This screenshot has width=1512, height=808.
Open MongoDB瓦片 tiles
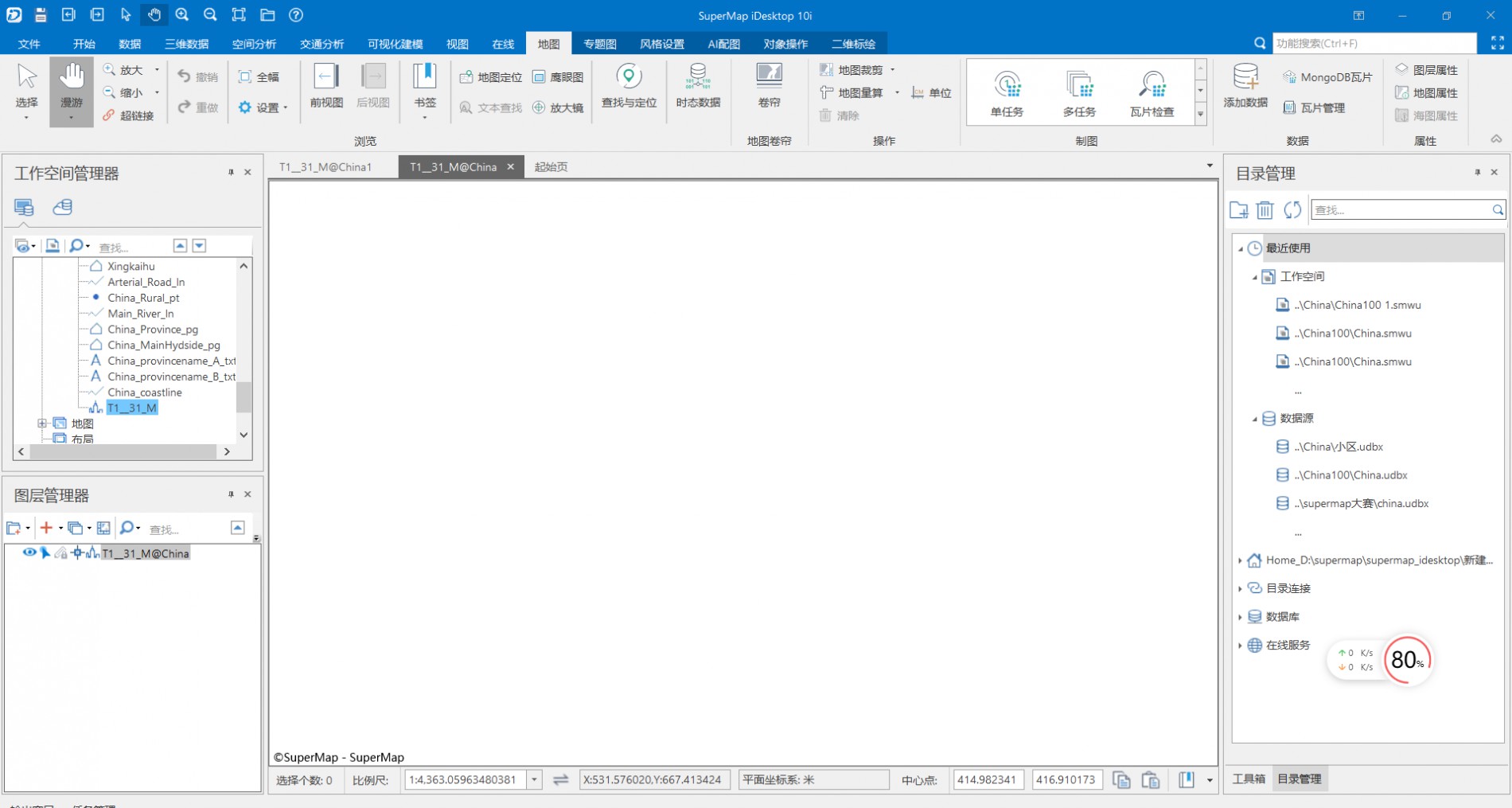coord(1327,77)
